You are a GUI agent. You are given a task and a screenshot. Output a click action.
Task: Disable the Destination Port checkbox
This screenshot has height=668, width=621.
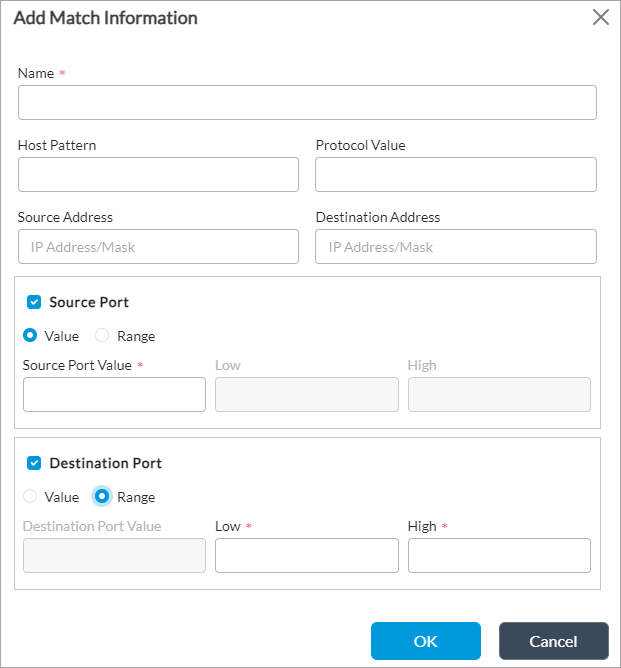point(34,463)
